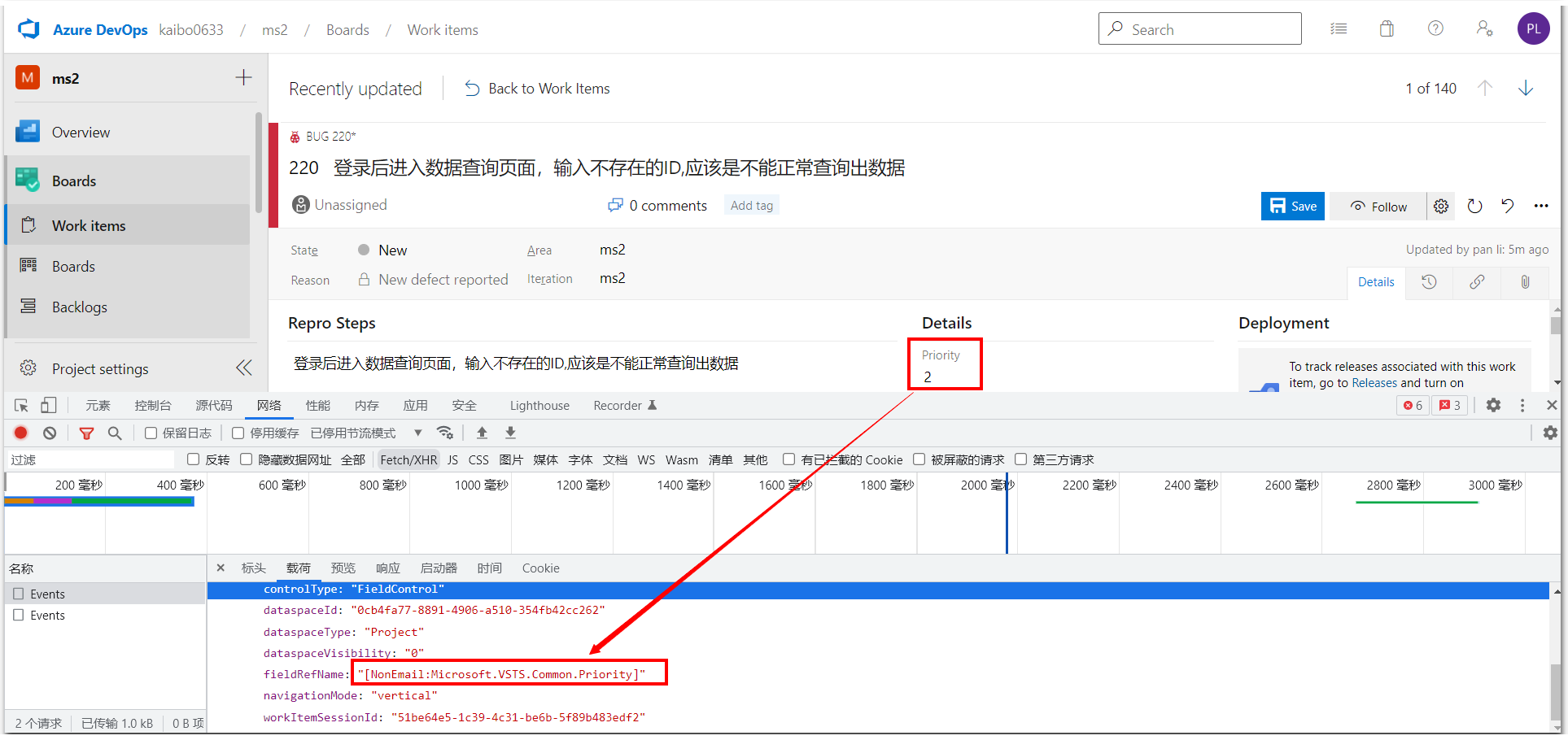This screenshot has height=740, width=1568.
Task: Clear the network log with the ban icon
Action: coord(50,433)
